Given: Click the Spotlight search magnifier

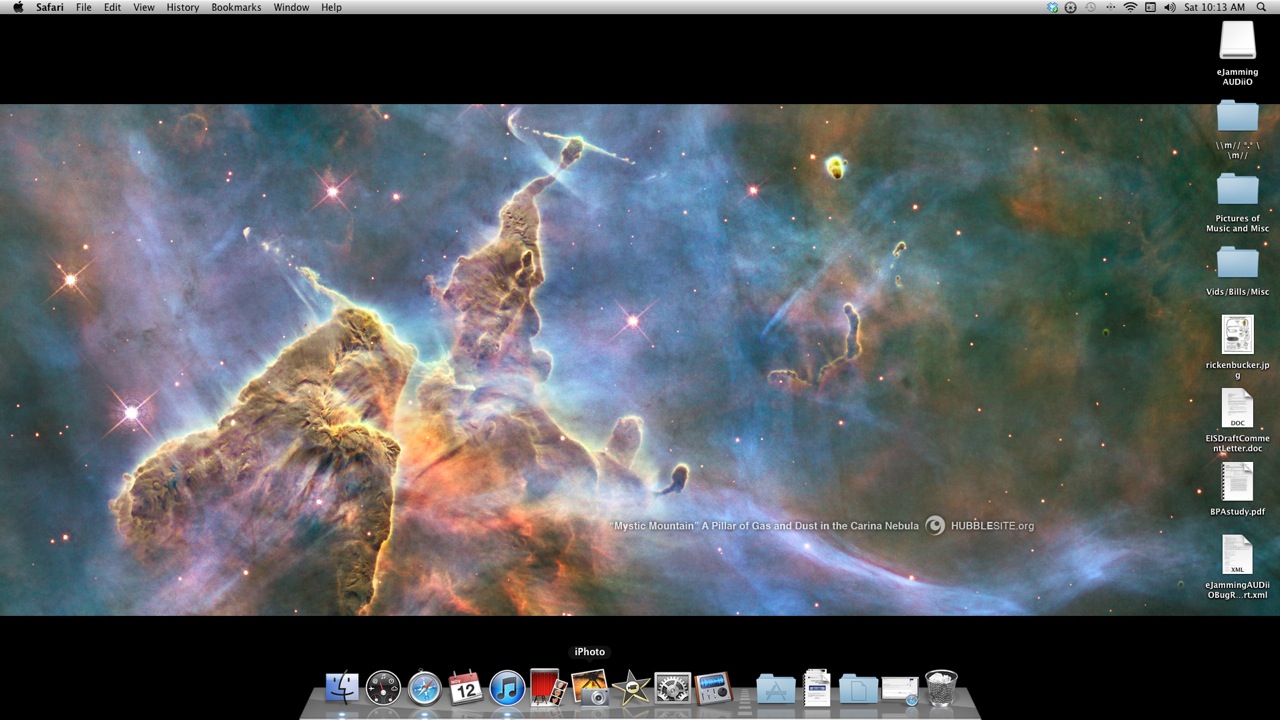Looking at the screenshot, I should [1261, 7].
